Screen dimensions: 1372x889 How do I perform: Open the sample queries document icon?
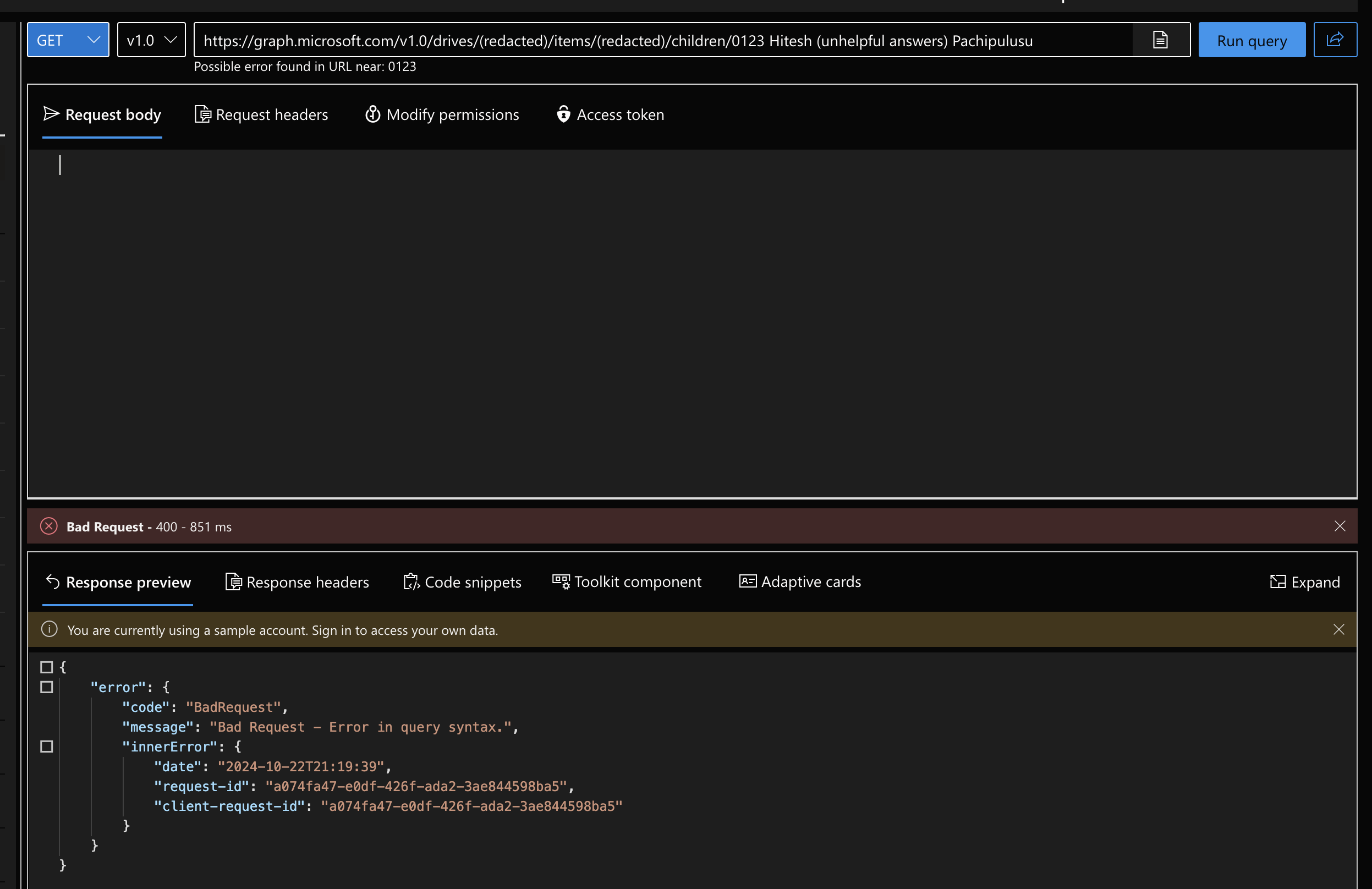tap(1159, 40)
